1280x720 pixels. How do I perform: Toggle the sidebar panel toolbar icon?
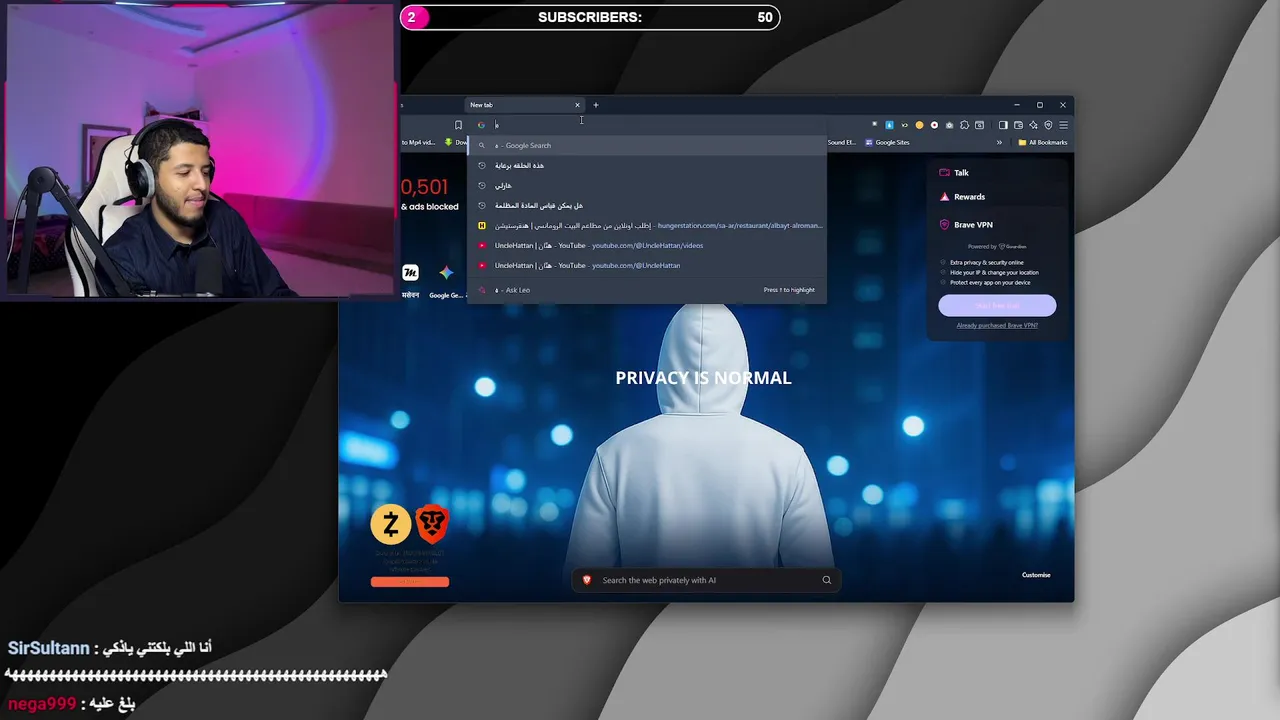[1004, 125]
